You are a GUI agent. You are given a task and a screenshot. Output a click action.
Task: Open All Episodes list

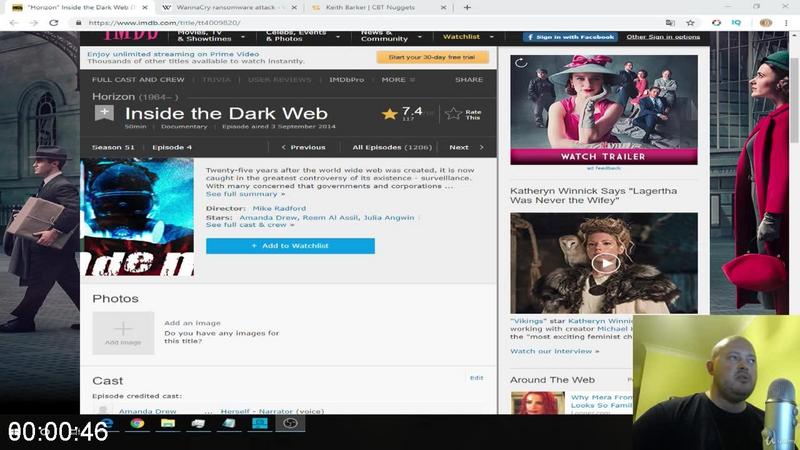click(x=392, y=147)
